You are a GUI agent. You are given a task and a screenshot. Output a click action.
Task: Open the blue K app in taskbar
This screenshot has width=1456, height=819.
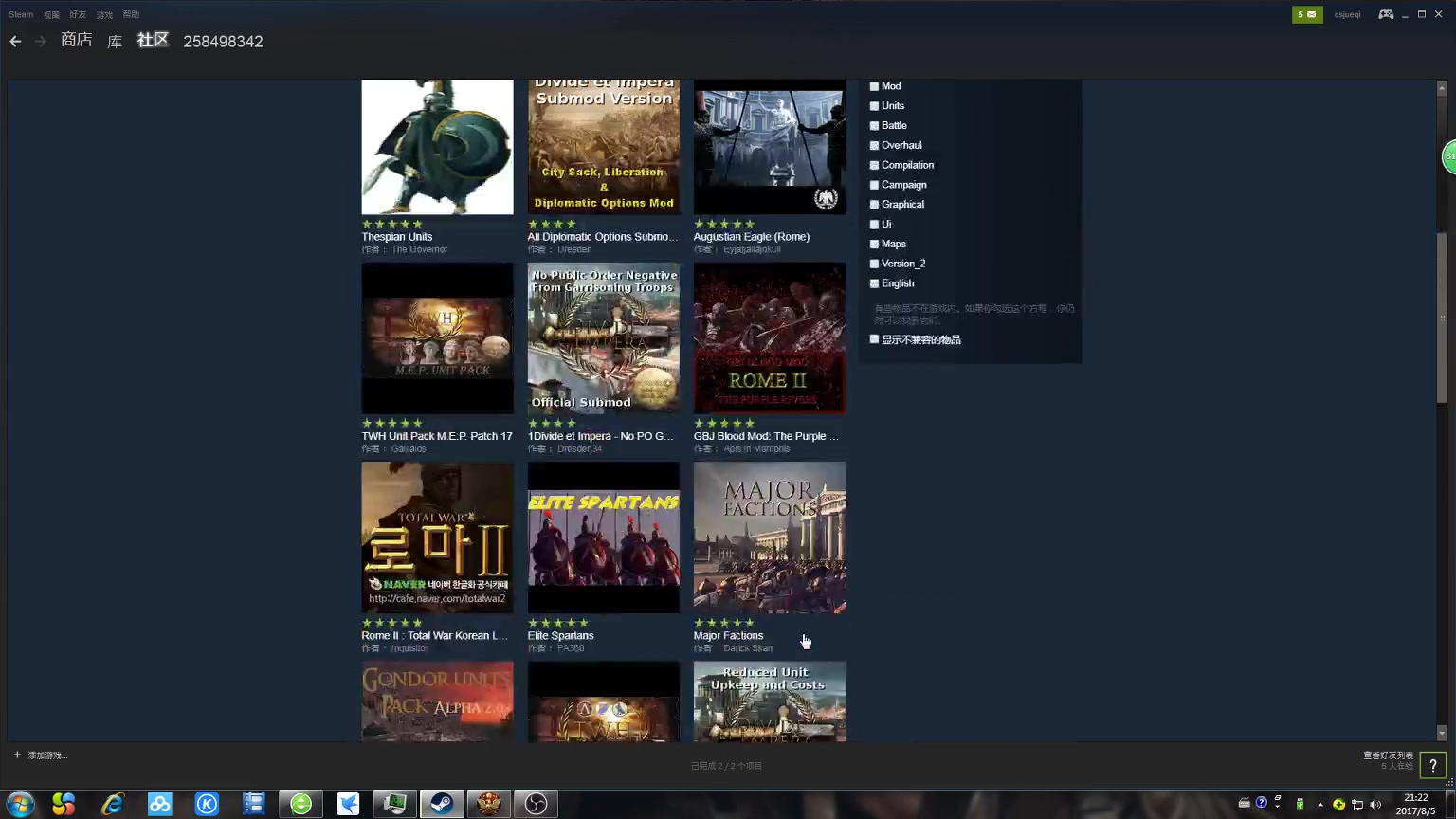tap(207, 804)
